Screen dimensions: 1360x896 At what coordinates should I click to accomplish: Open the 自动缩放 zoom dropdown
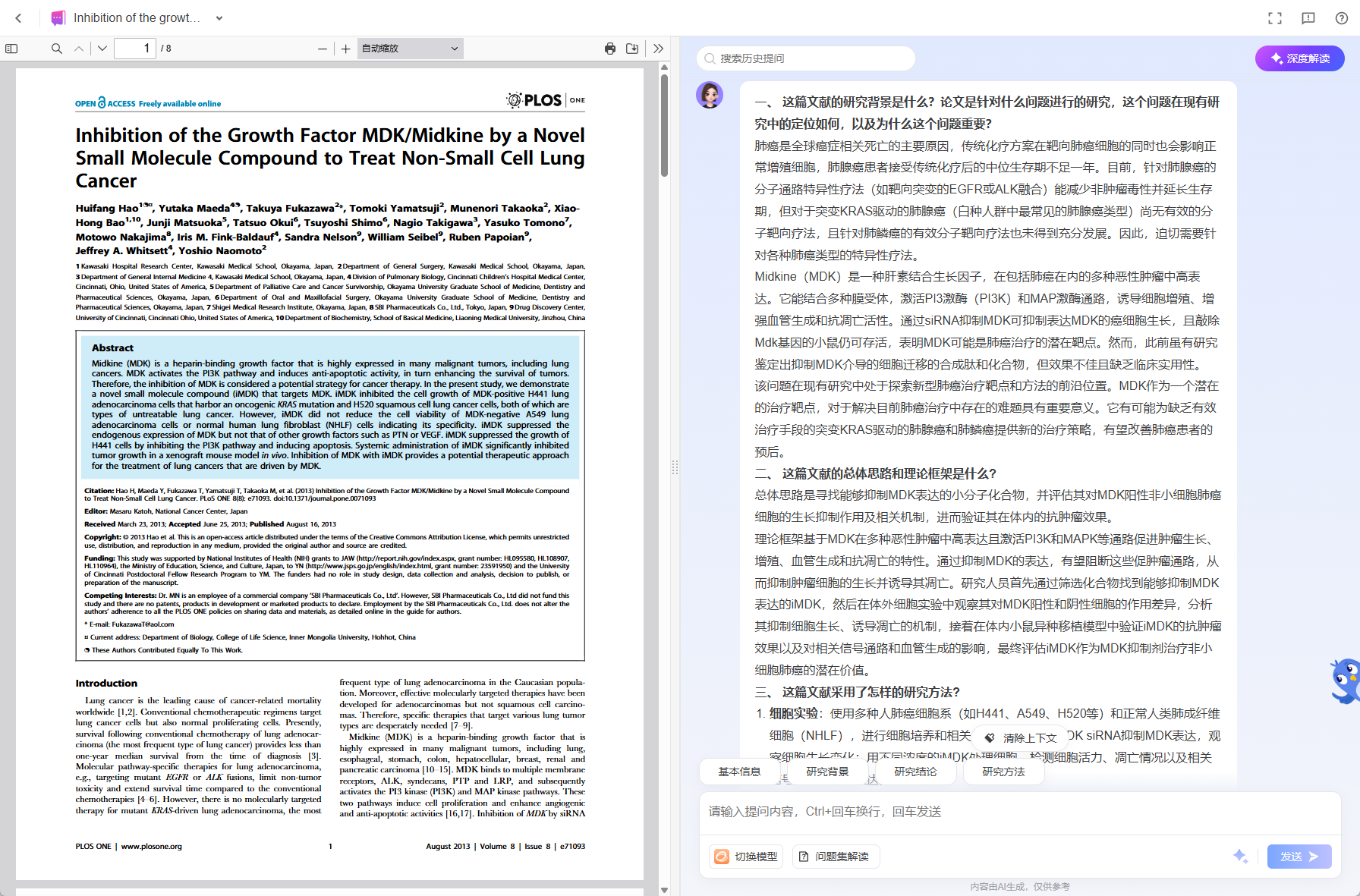point(410,49)
